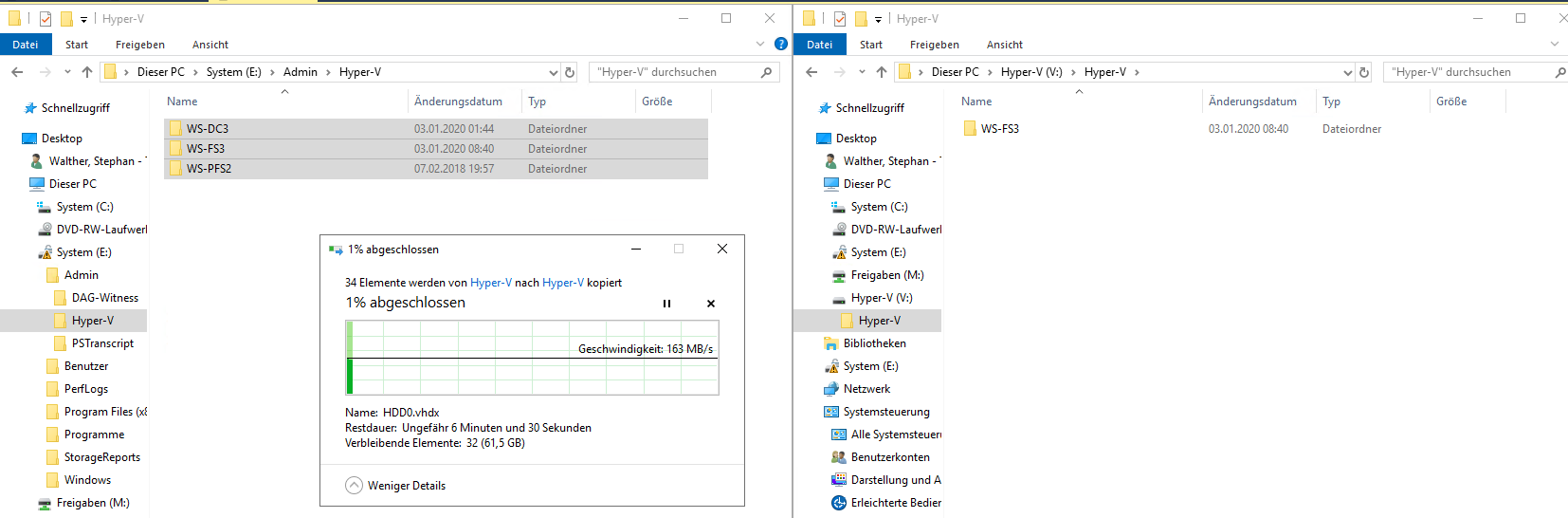Cancel the copy with the small X button

point(711,304)
